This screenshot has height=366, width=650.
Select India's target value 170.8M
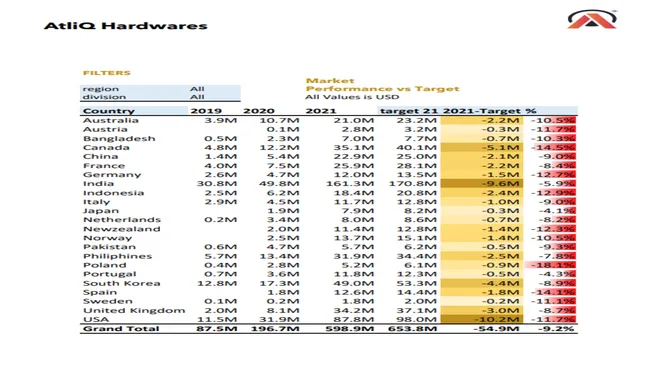413,184
